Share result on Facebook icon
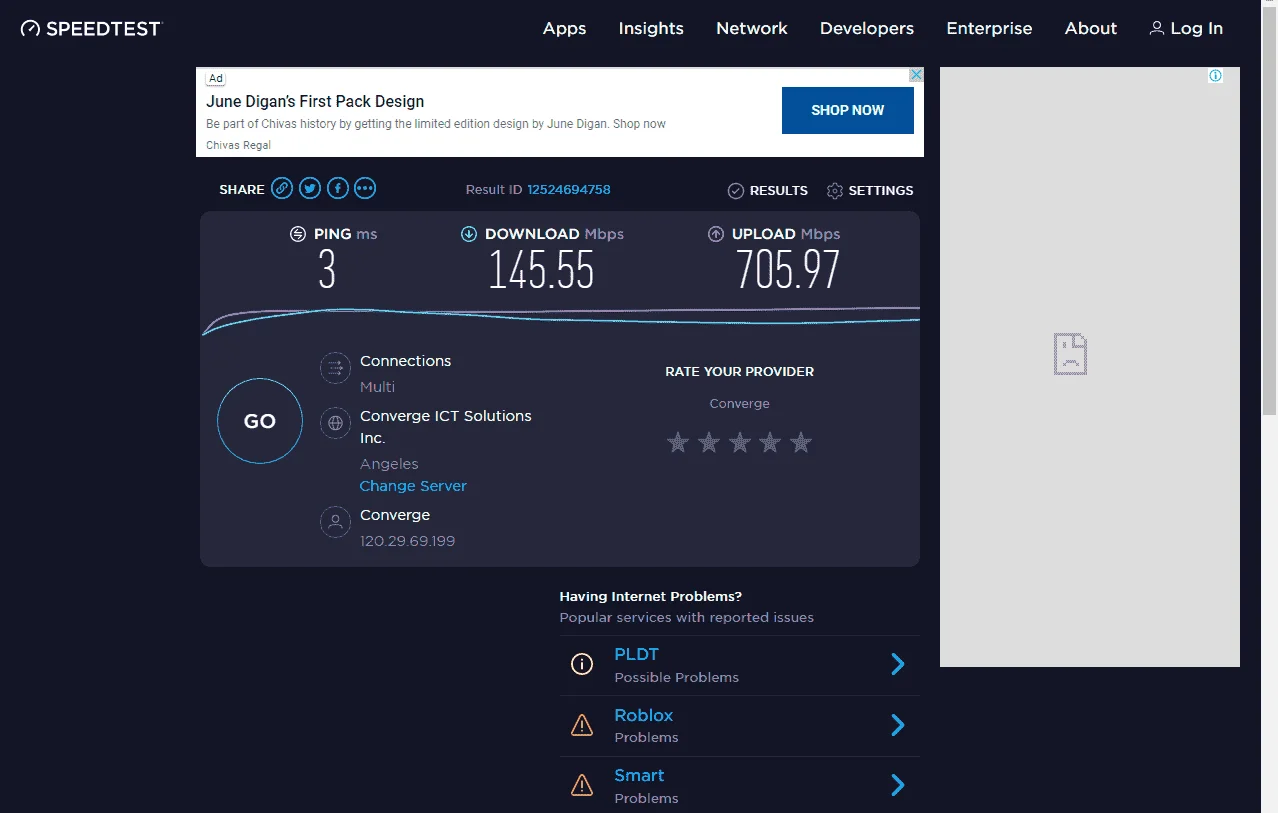Viewport: 1278px width, 813px height. pos(338,188)
